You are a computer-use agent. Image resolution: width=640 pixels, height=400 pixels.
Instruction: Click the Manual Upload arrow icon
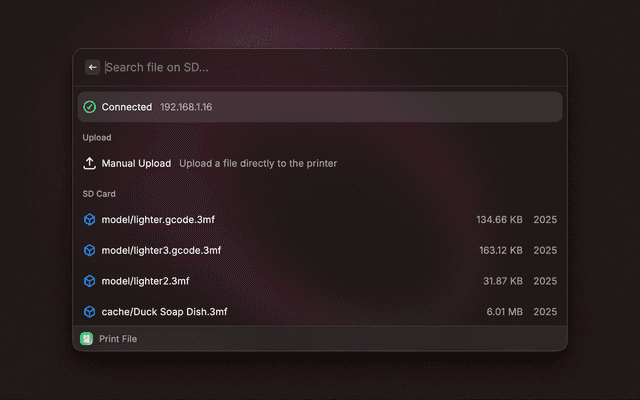pos(90,163)
